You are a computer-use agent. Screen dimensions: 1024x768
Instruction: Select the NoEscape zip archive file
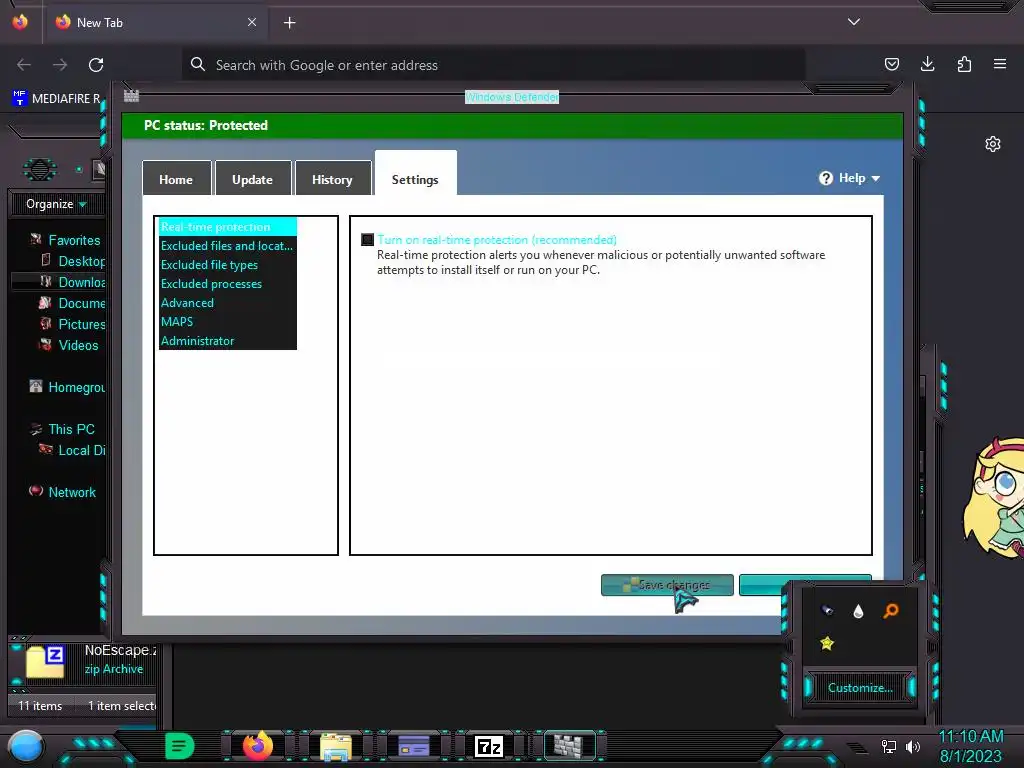[91, 660]
